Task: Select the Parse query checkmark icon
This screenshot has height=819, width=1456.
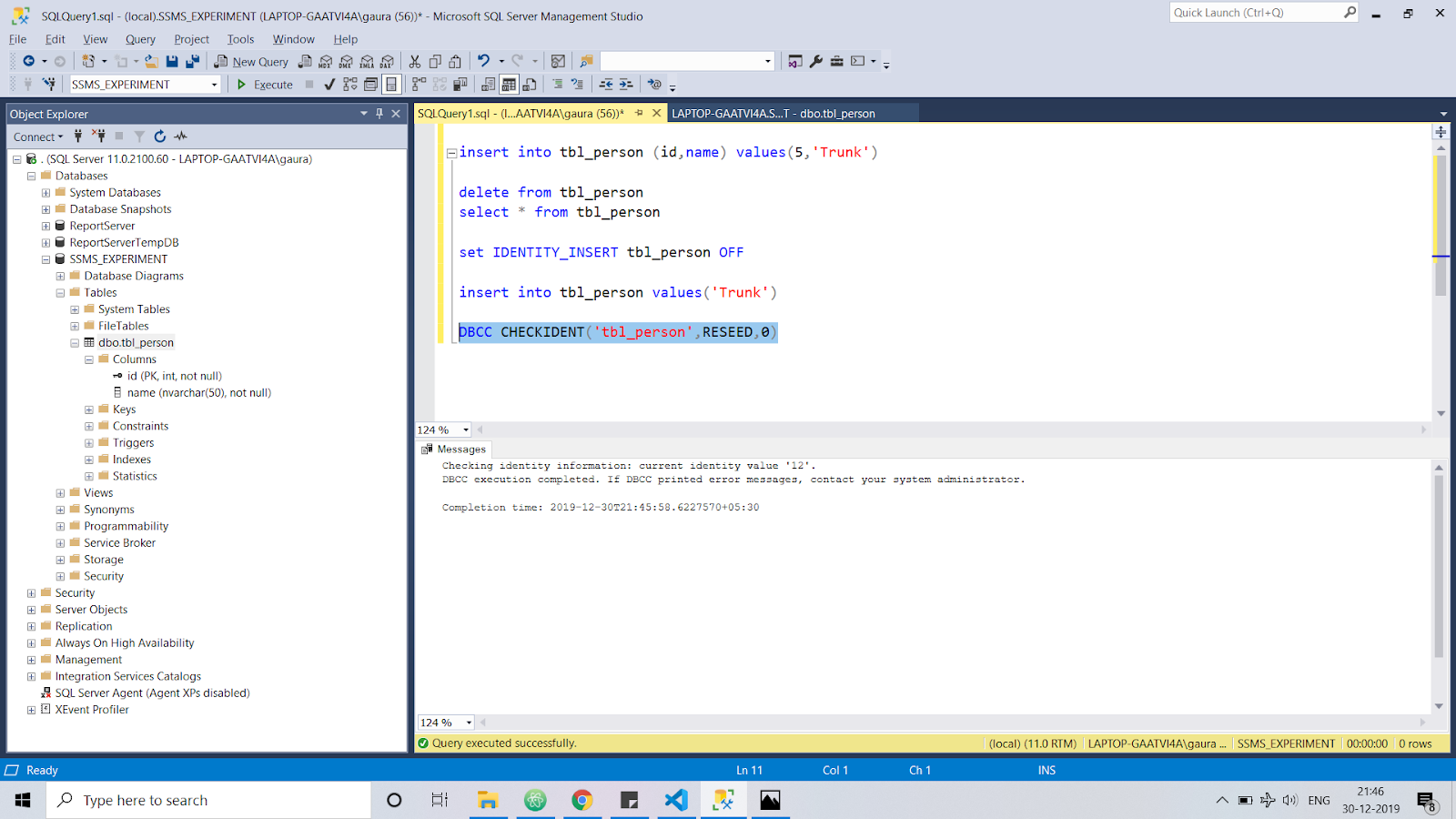Action: [329, 84]
